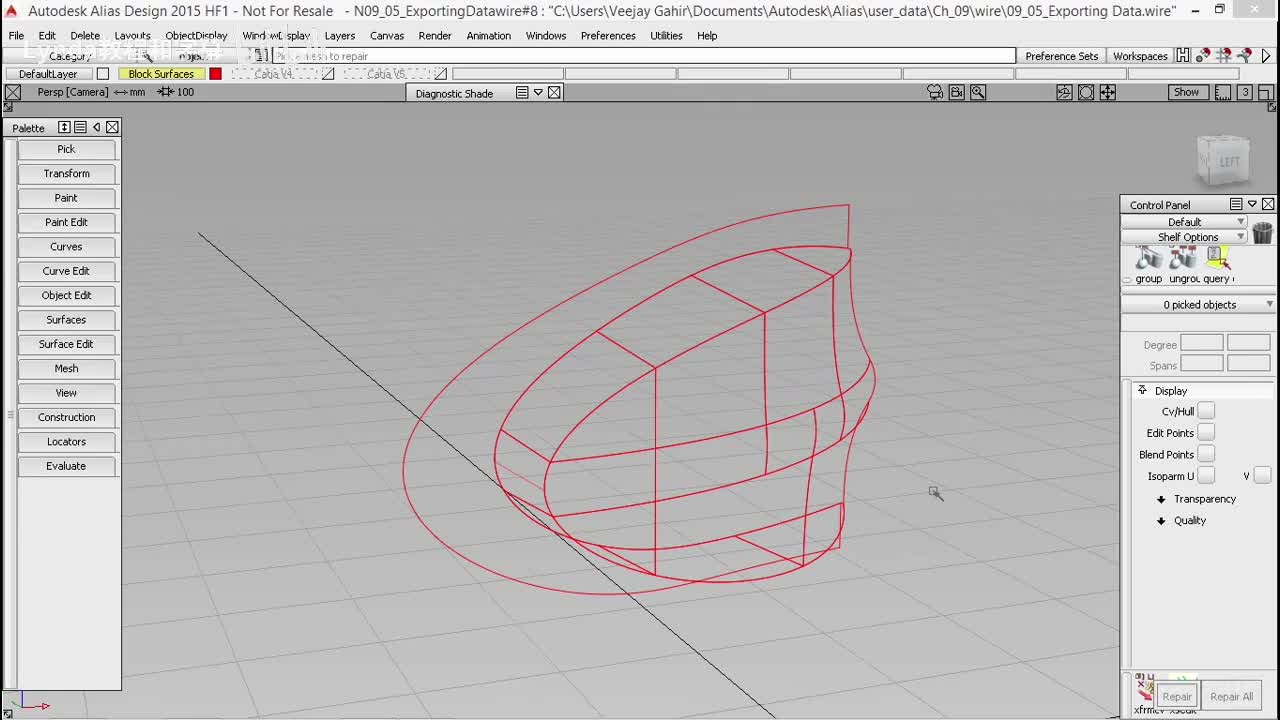This screenshot has height=720, width=1280.
Task: Click the look-at circle icon in the viewport bar
Action: coord(1086,92)
